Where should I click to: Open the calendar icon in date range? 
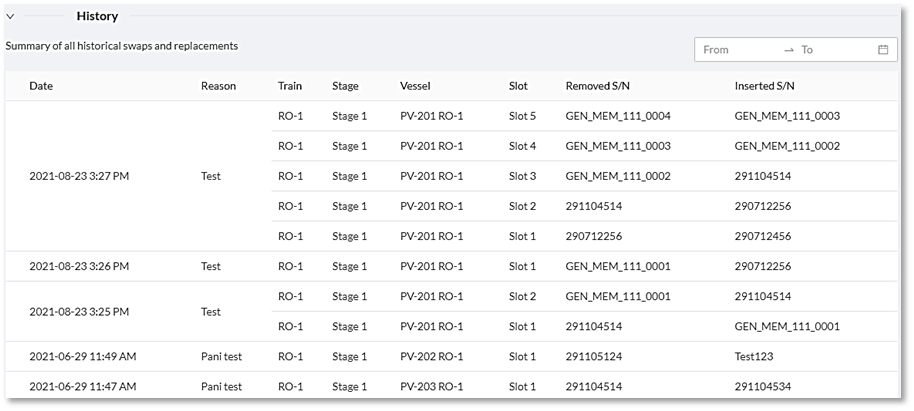click(x=883, y=50)
